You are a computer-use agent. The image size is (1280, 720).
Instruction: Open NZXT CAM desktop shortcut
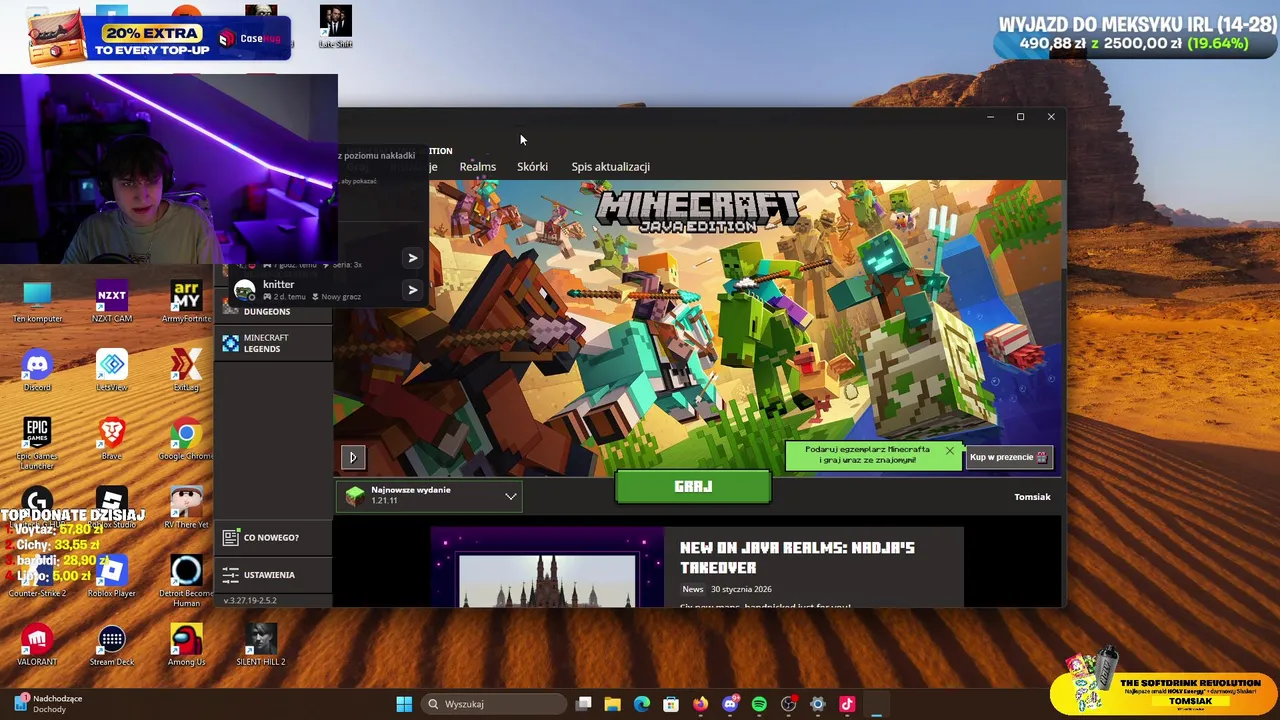click(x=111, y=301)
